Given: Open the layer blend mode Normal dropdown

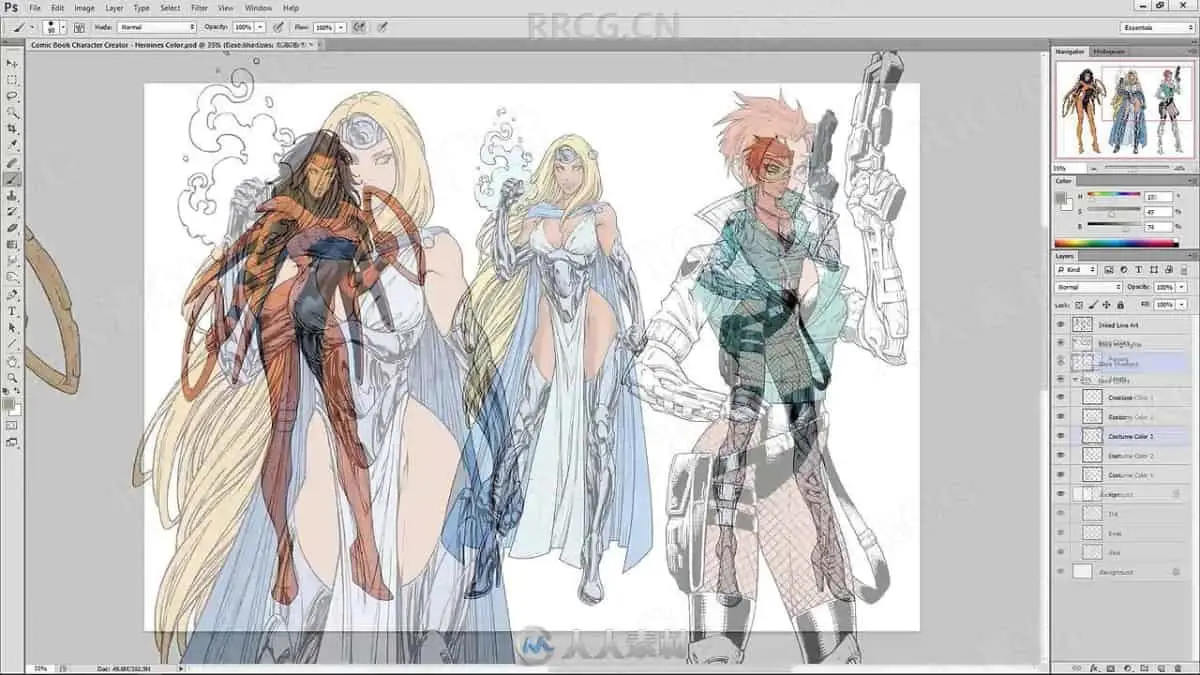Looking at the screenshot, I should (1088, 287).
